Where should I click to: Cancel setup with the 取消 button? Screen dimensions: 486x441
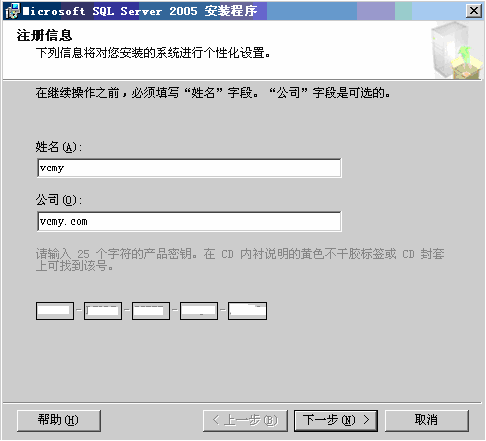pyautogui.click(x=427, y=420)
